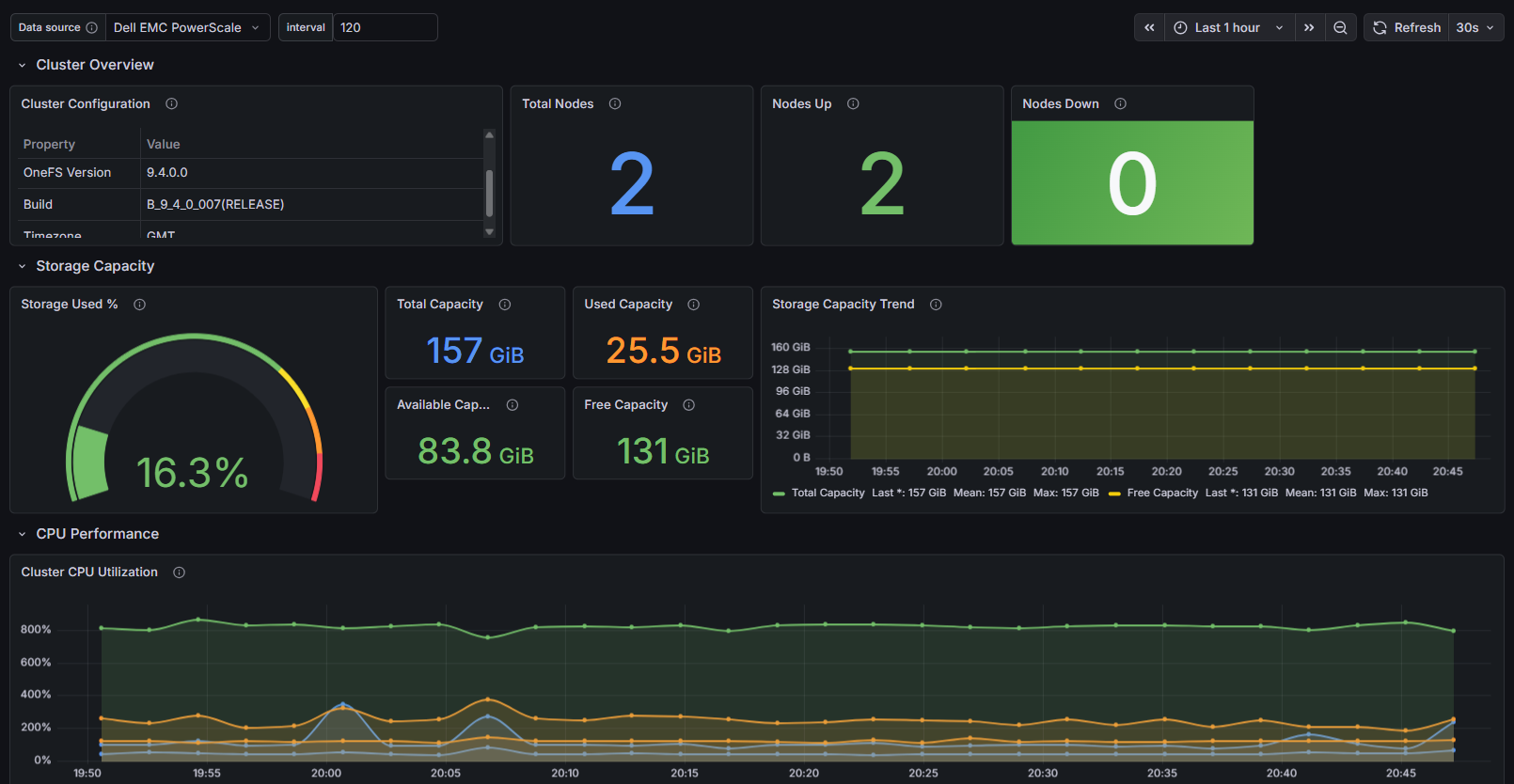Open the Last 1 hour time picker
This screenshot has width=1514, height=784.
(1229, 27)
